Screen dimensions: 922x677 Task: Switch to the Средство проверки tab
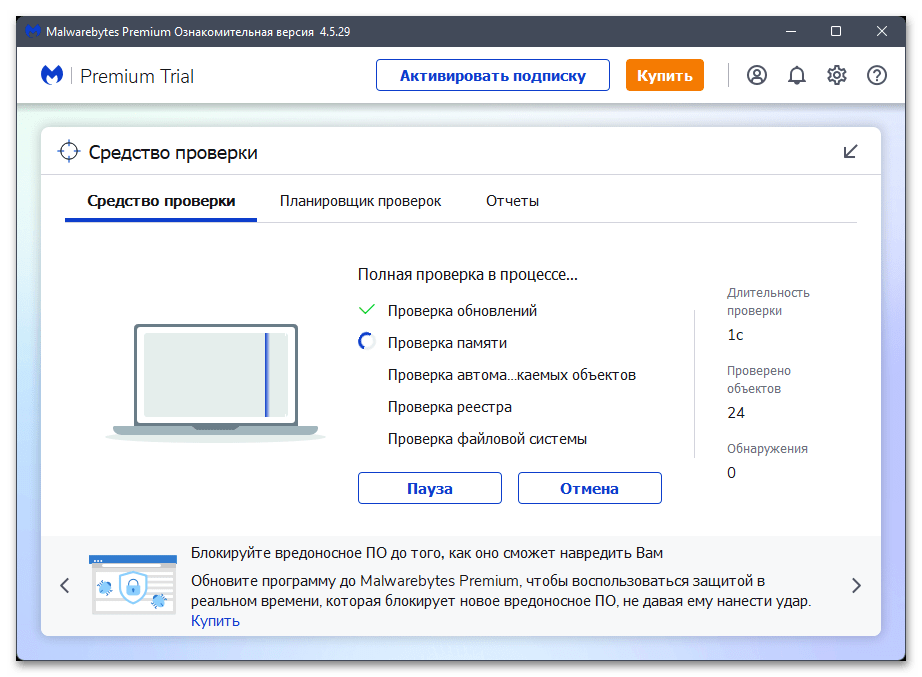[161, 201]
